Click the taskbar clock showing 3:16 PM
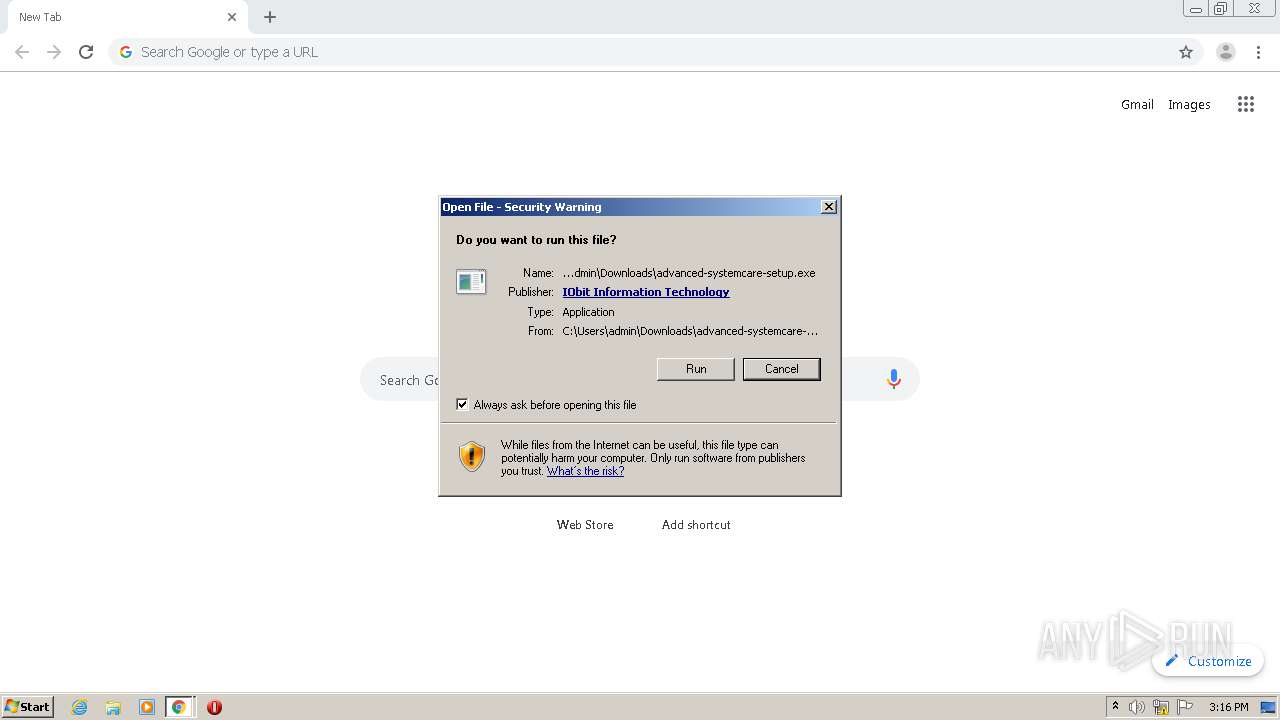This screenshot has width=1280, height=720. (x=1228, y=707)
